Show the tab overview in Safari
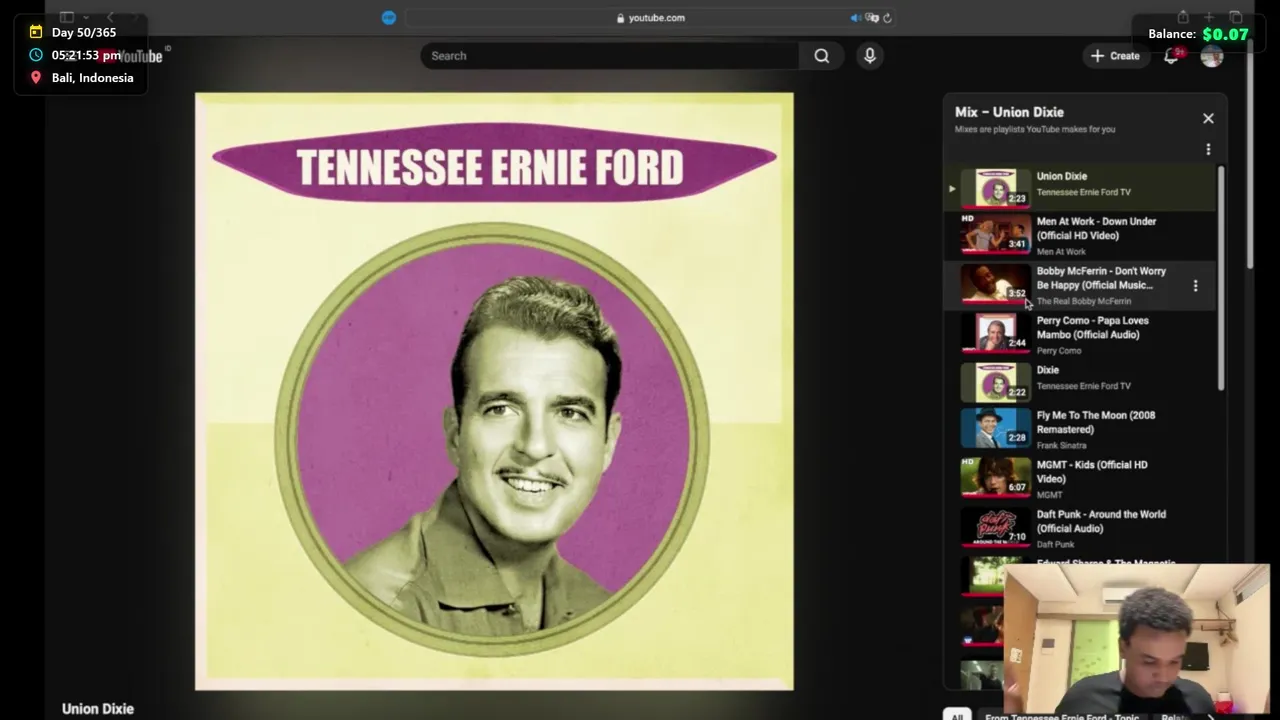1280x720 pixels. click(x=1236, y=17)
